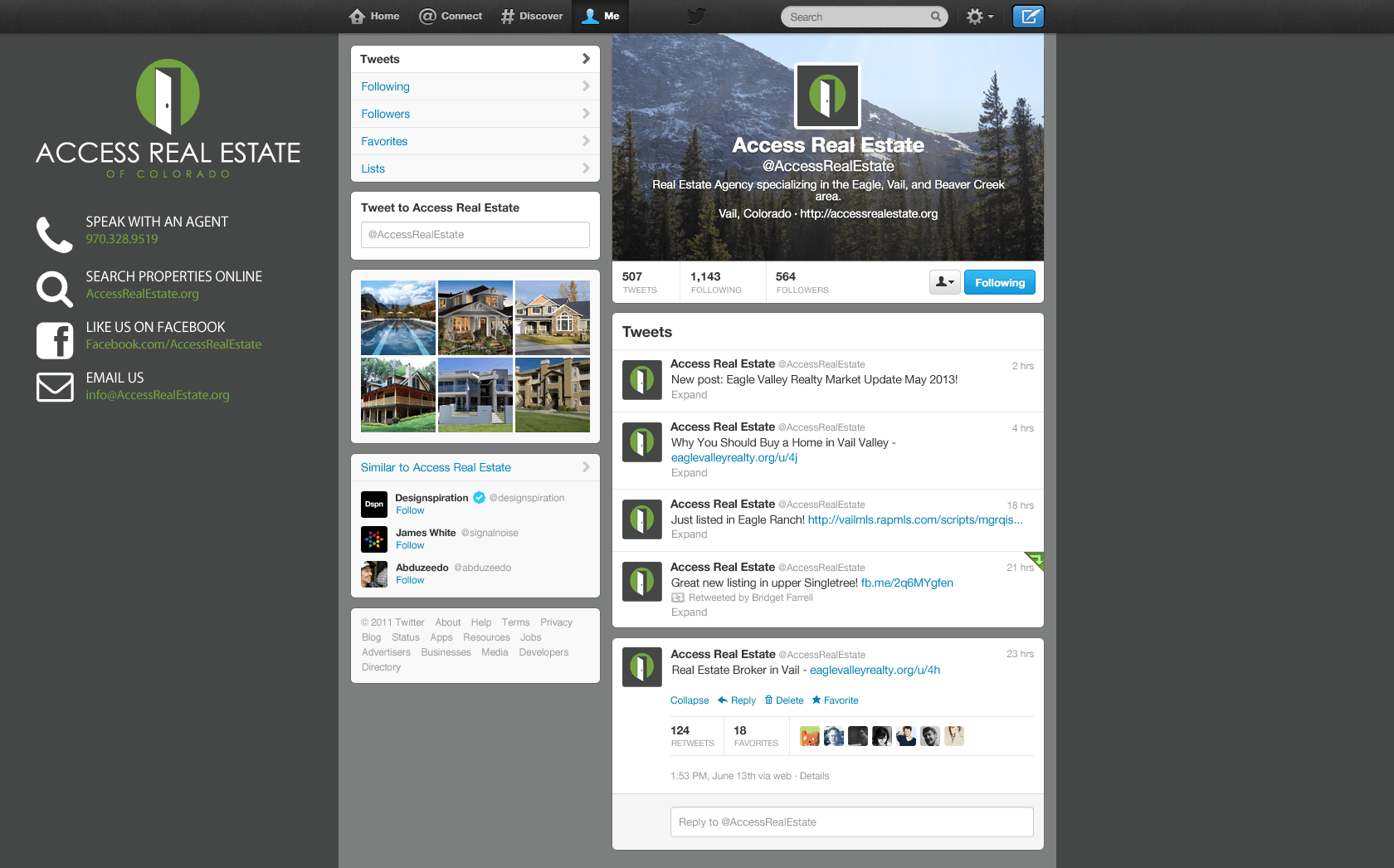
Task: Open the Tweets sidebar row
Action: (x=475, y=59)
